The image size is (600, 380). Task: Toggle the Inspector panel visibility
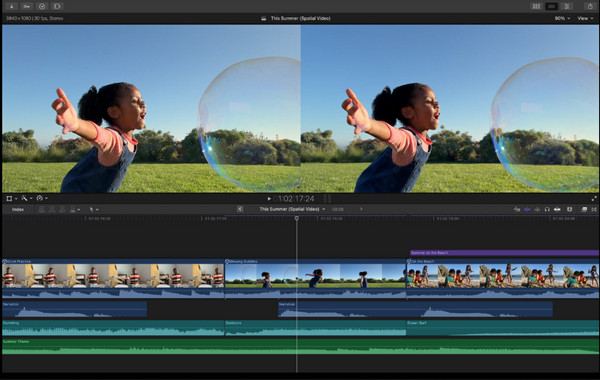567,6
